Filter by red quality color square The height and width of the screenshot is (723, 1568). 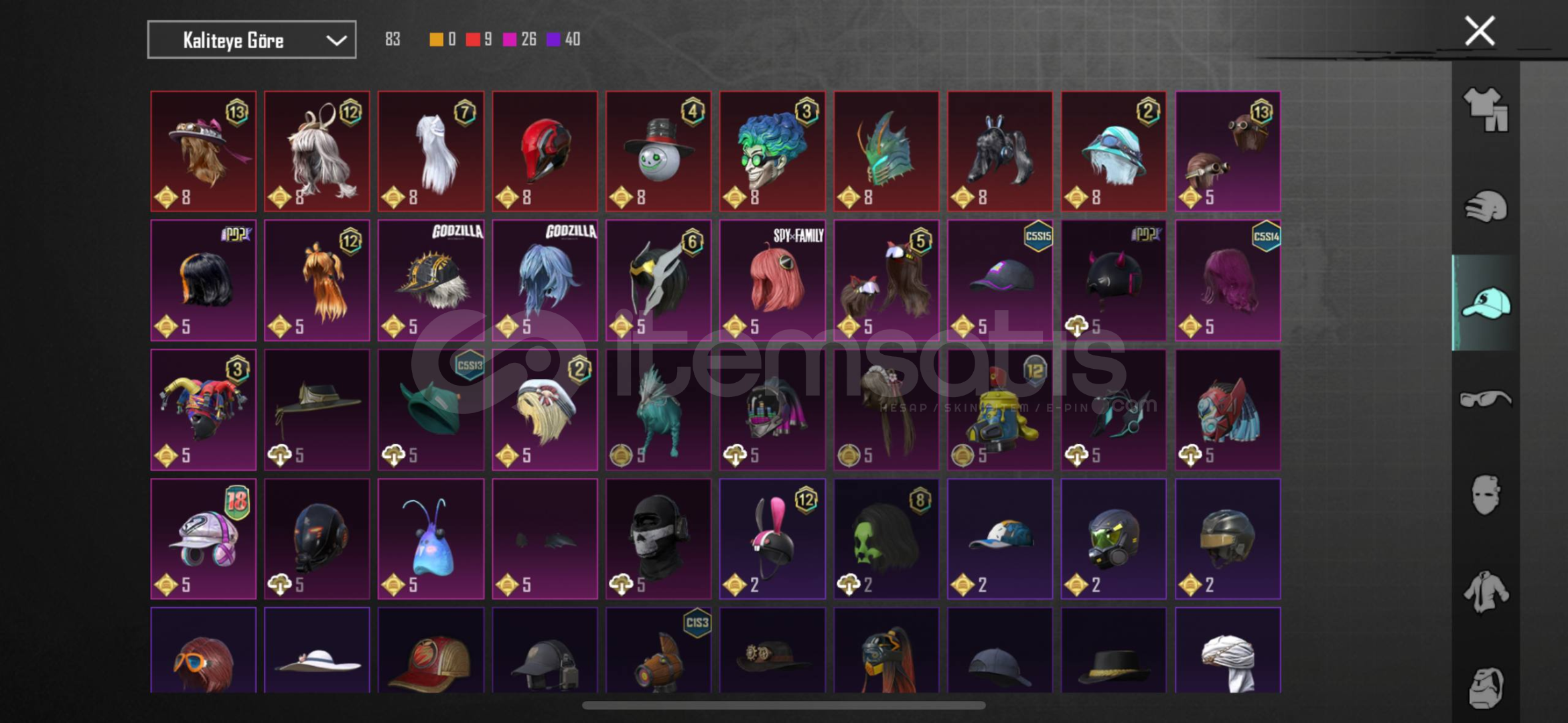click(473, 39)
